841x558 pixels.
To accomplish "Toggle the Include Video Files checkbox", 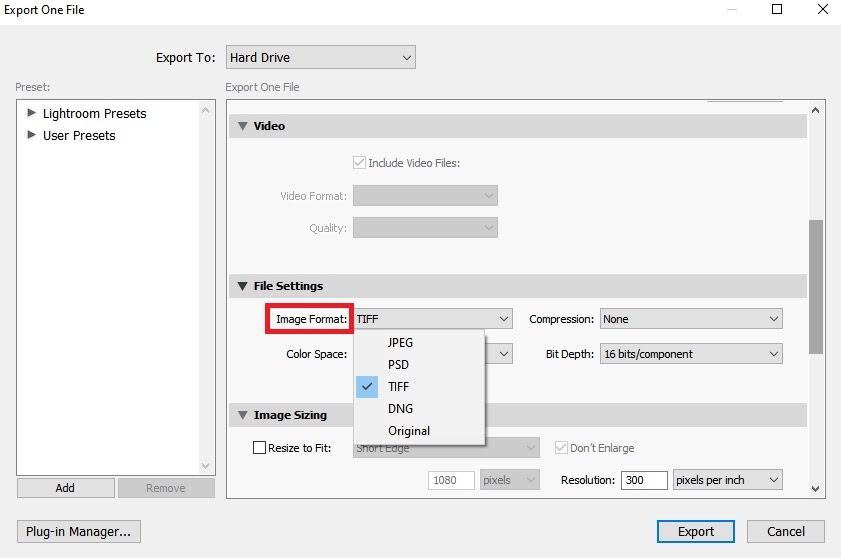I will [x=359, y=163].
